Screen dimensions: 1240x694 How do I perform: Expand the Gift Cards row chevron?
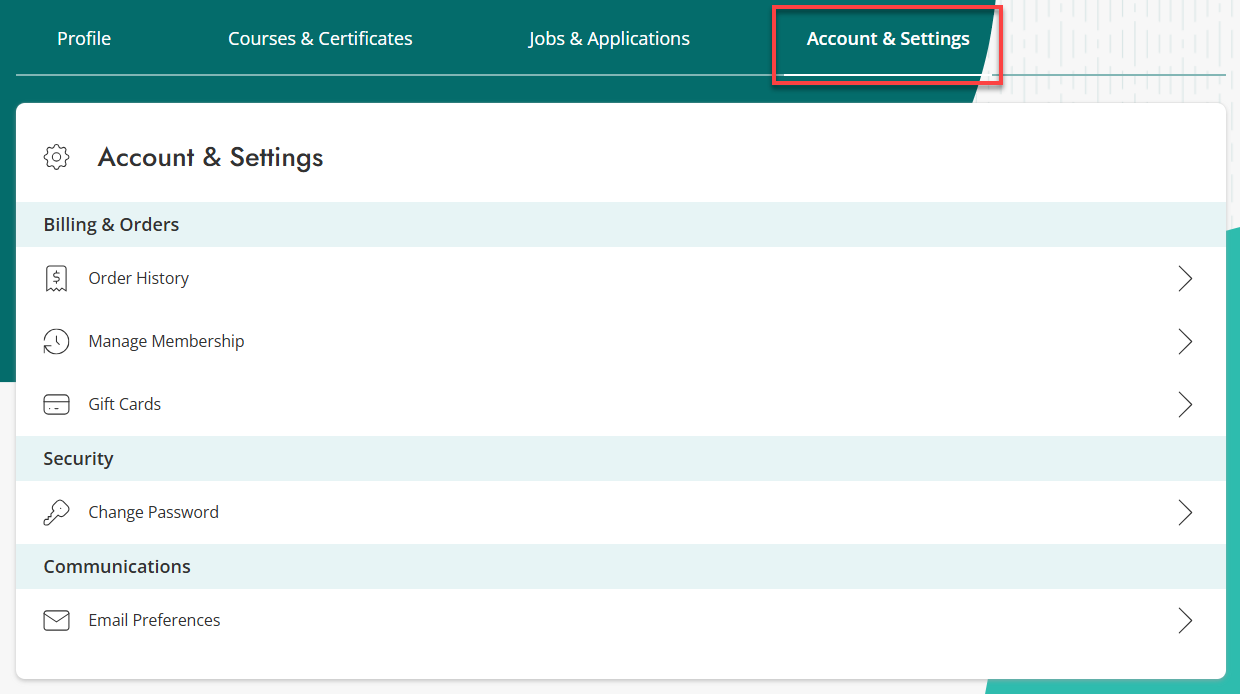(x=1185, y=405)
